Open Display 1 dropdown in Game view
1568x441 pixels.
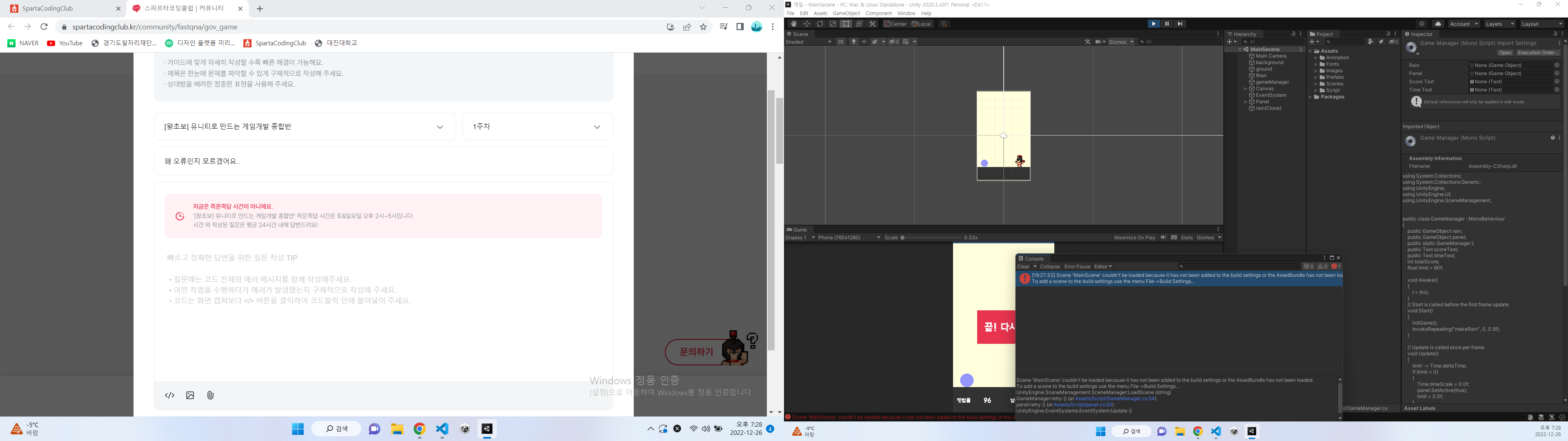pos(800,238)
